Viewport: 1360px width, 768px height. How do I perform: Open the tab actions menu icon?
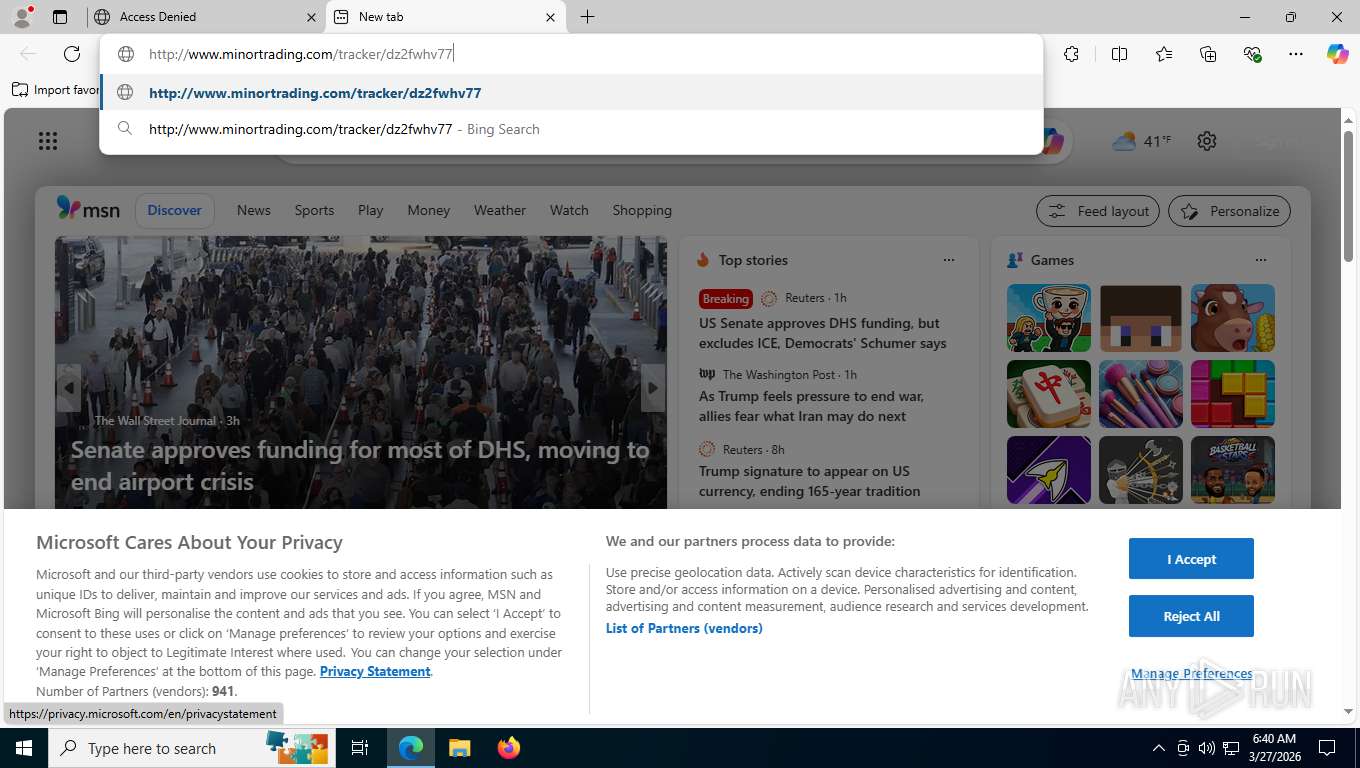(60, 17)
